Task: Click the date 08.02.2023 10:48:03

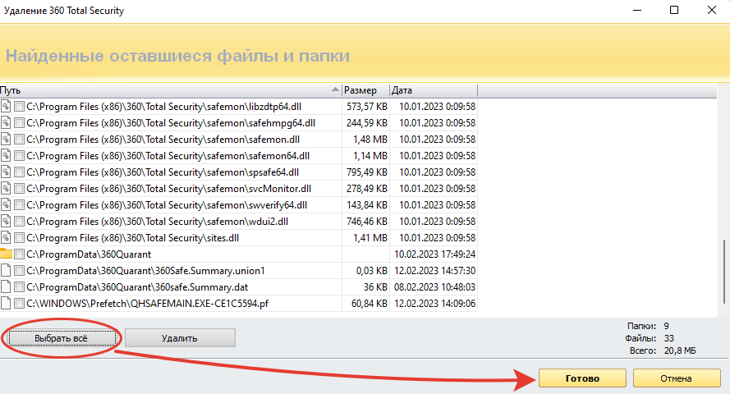Action: point(435,287)
